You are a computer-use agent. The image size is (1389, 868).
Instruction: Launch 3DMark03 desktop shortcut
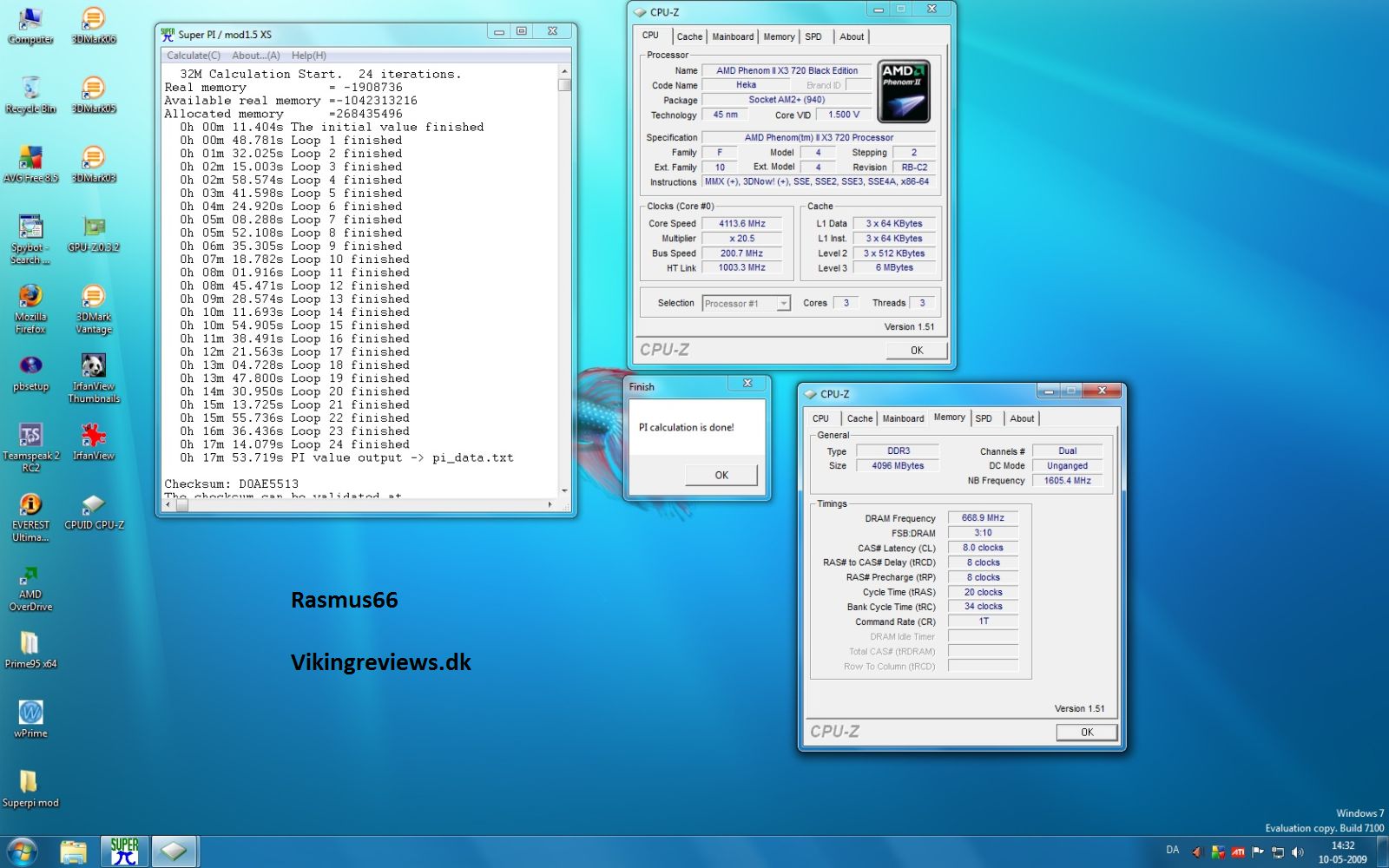coord(93,163)
